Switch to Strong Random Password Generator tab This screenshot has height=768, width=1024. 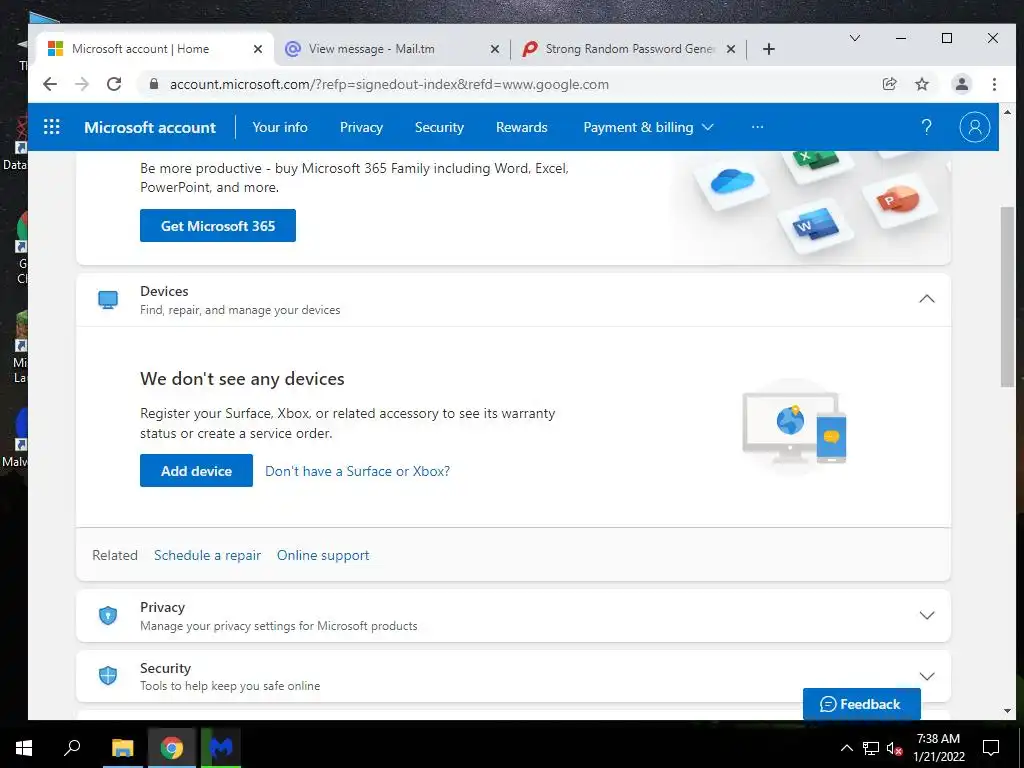click(630, 49)
